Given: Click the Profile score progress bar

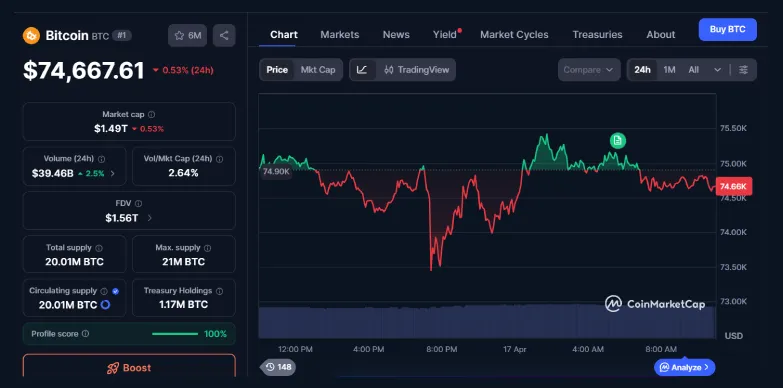Looking at the screenshot, I should [x=175, y=334].
